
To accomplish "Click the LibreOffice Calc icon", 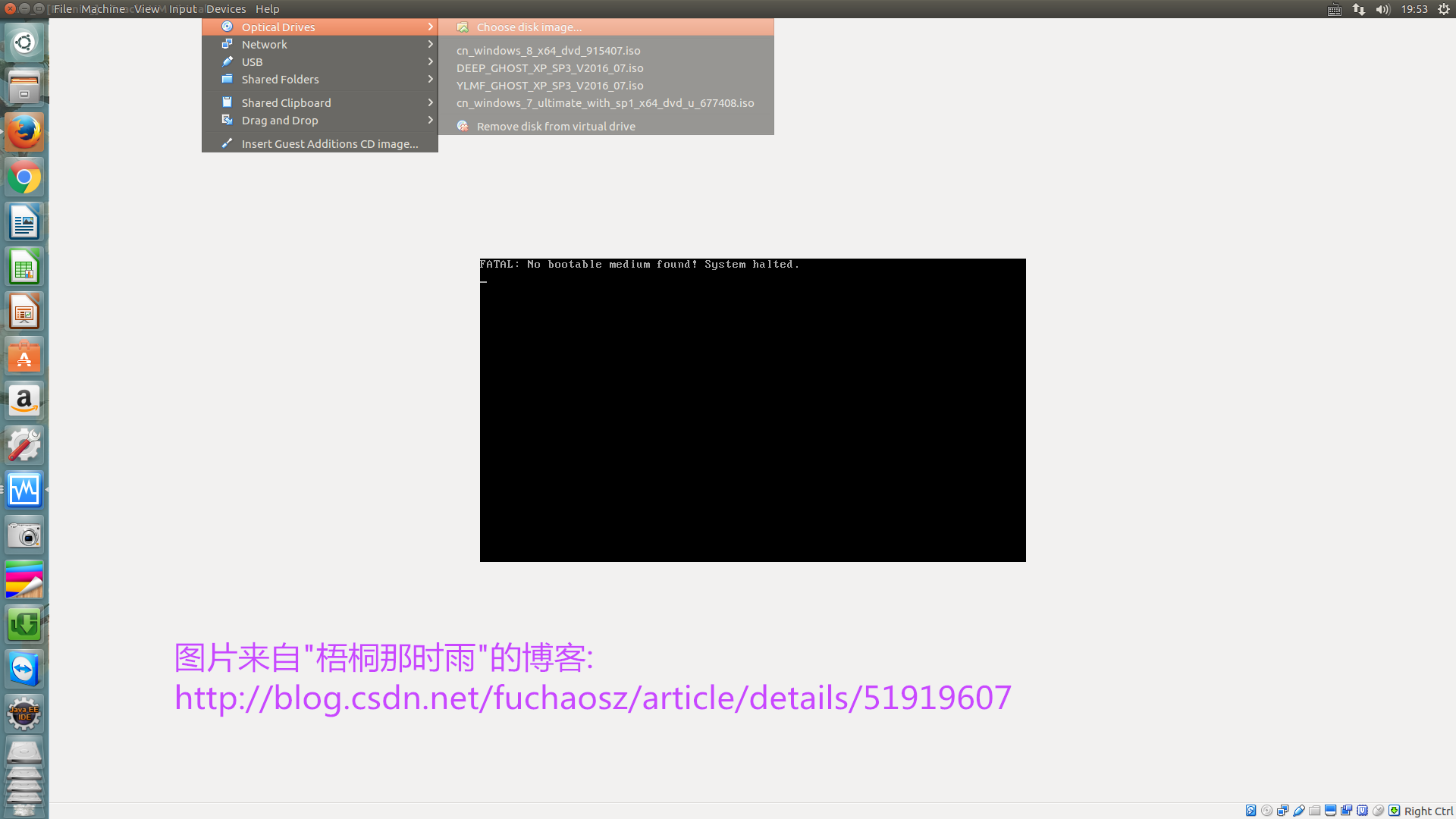I will pos(24,267).
